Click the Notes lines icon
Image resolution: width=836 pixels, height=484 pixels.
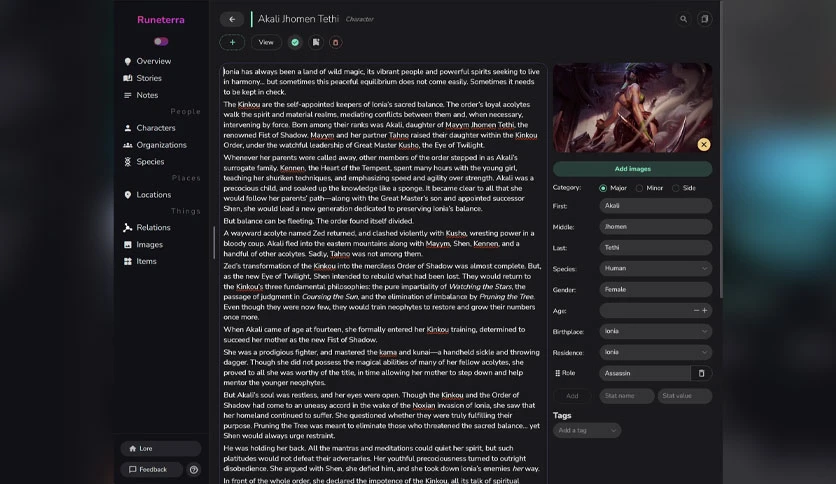click(x=127, y=95)
